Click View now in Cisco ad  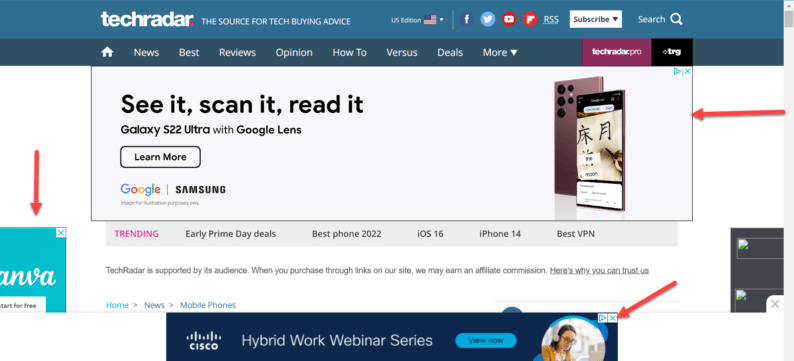[486, 340]
